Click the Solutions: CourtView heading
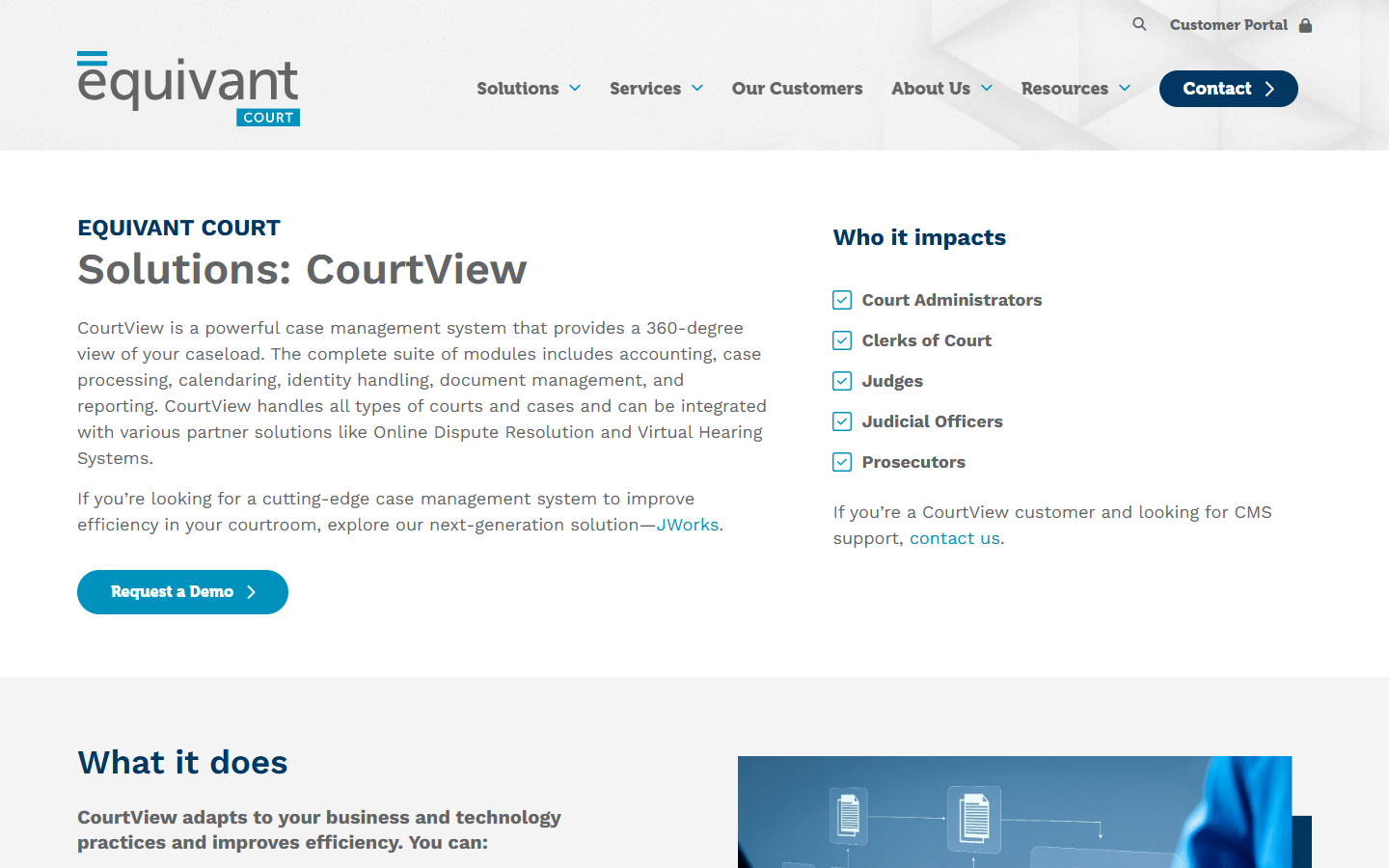This screenshot has height=868, width=1389. click(302, 269)
